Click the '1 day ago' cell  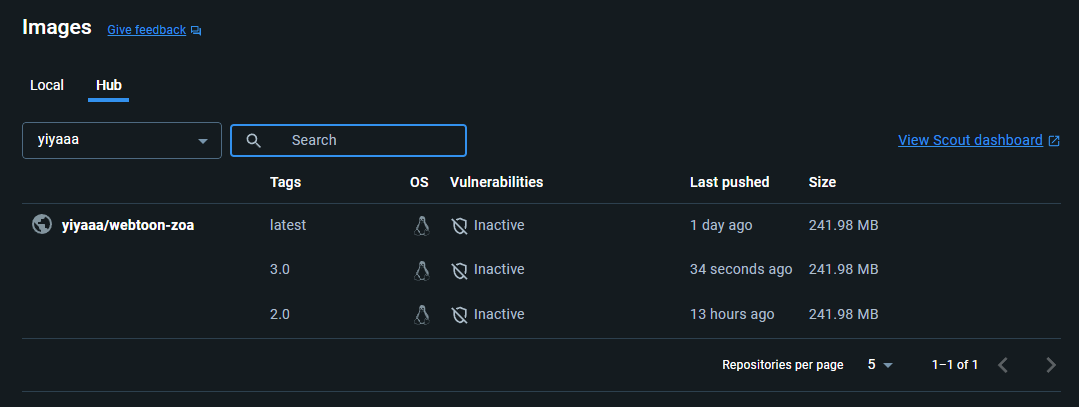pyautogui.click(x=721, y=225)
